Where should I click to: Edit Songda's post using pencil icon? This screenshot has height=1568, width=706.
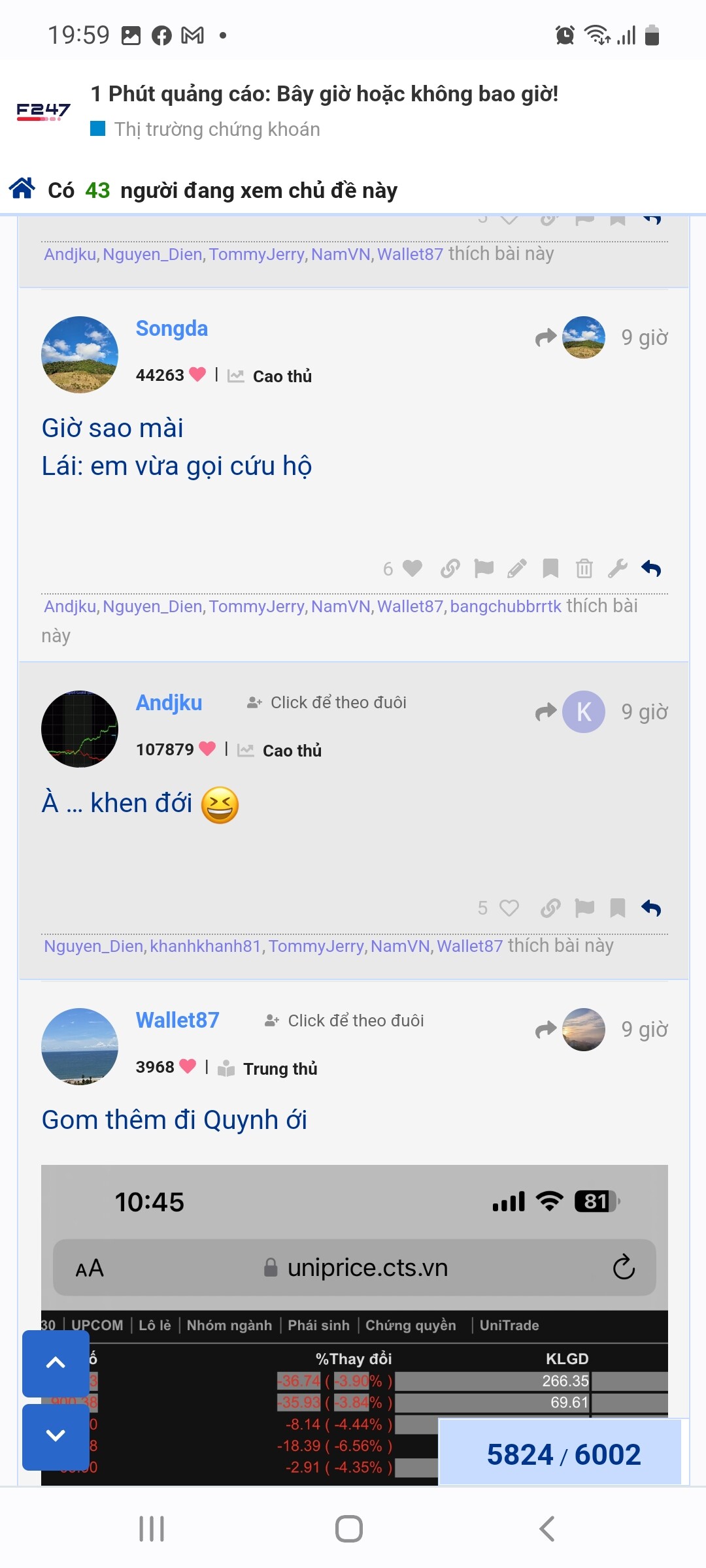pos(517,568)
